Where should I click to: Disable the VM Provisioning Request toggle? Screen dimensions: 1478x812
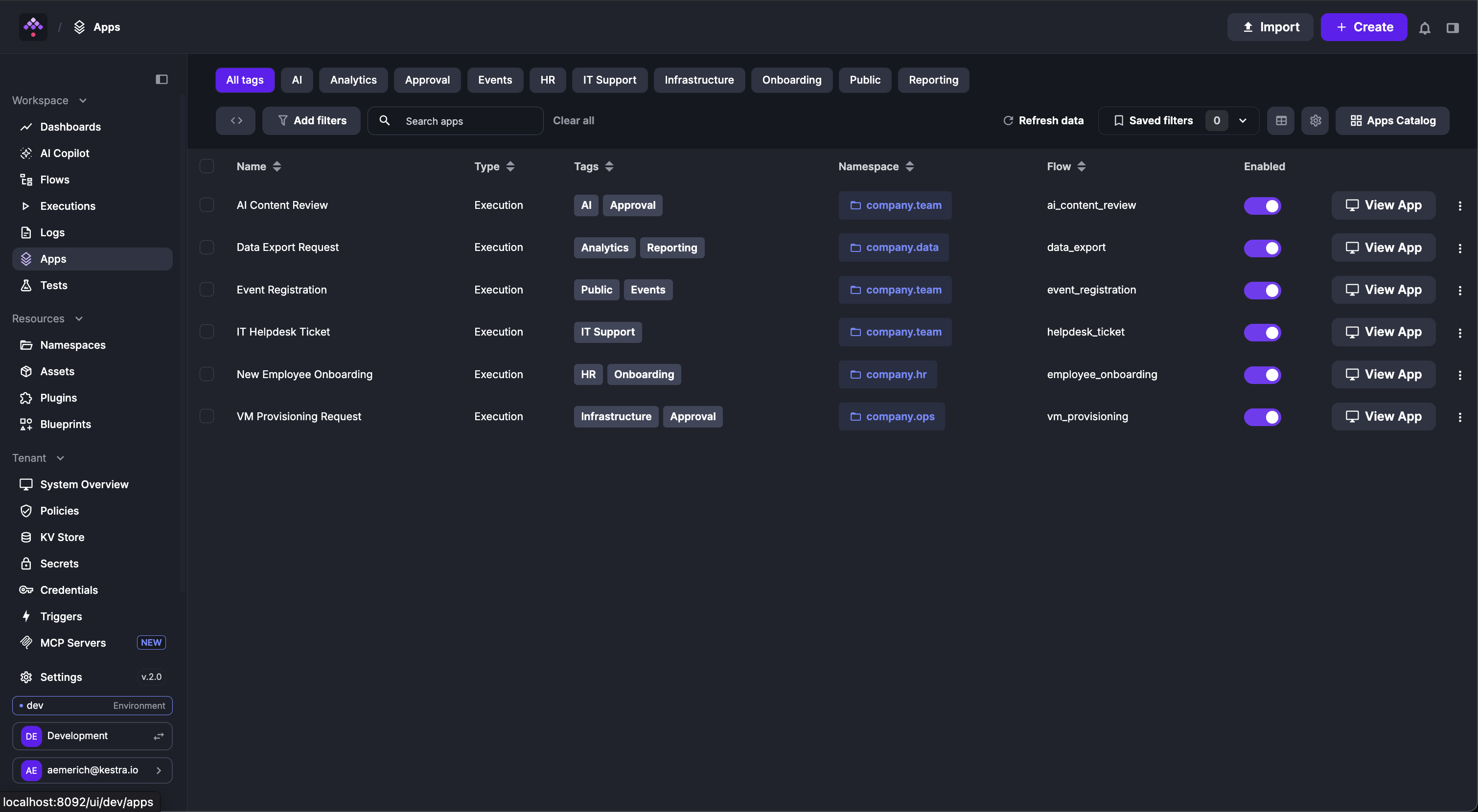click(x=1262, y=417)
